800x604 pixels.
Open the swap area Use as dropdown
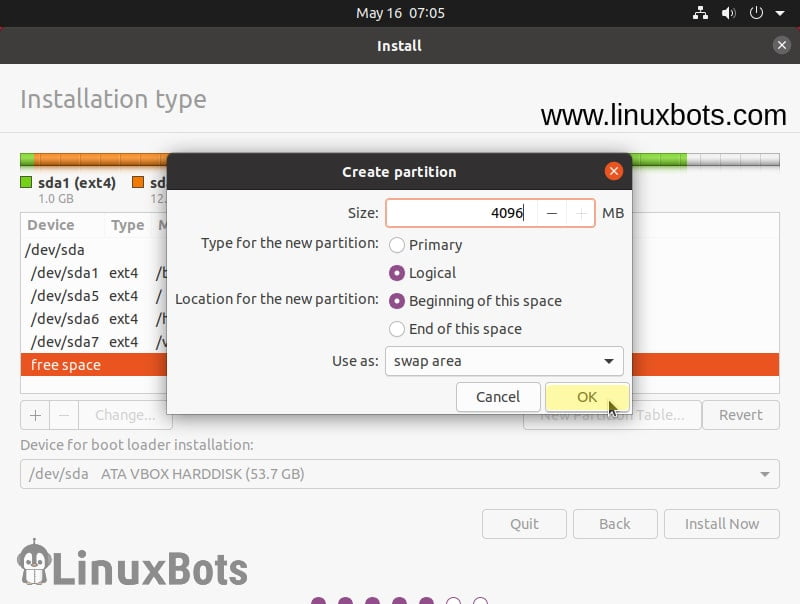tap(503, 361)
